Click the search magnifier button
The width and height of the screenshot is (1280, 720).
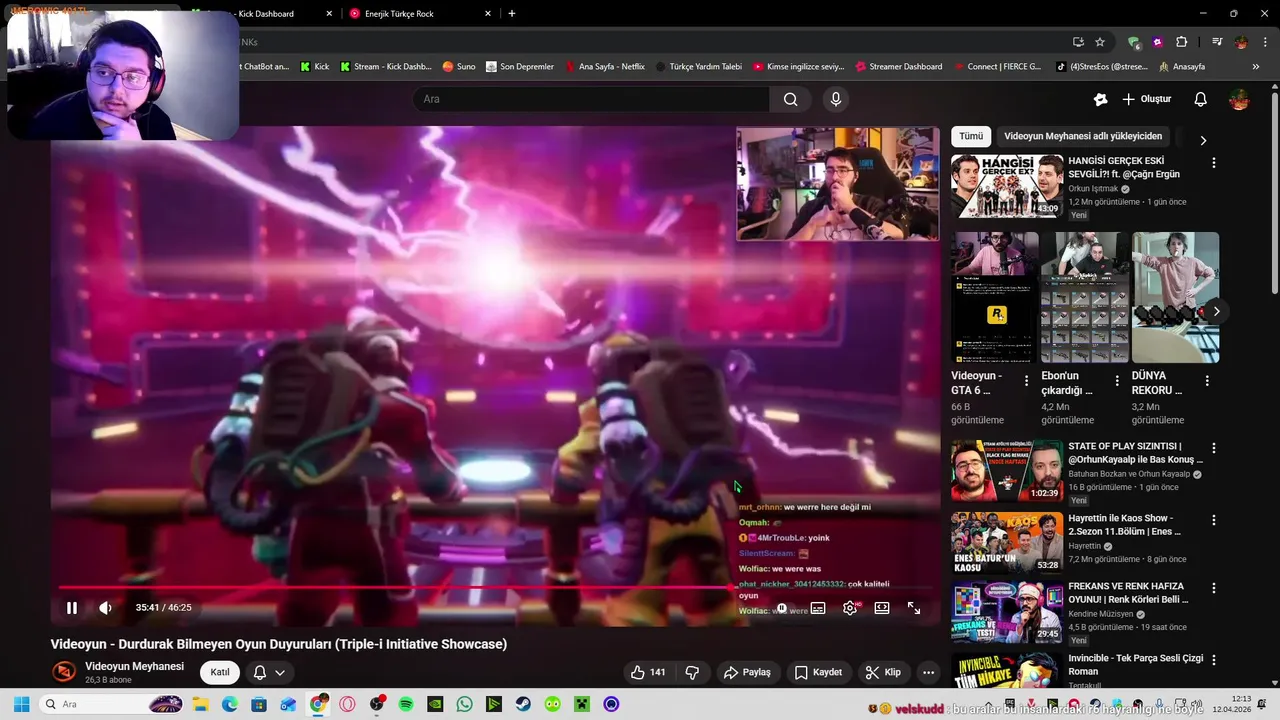(x=790, y=99)
